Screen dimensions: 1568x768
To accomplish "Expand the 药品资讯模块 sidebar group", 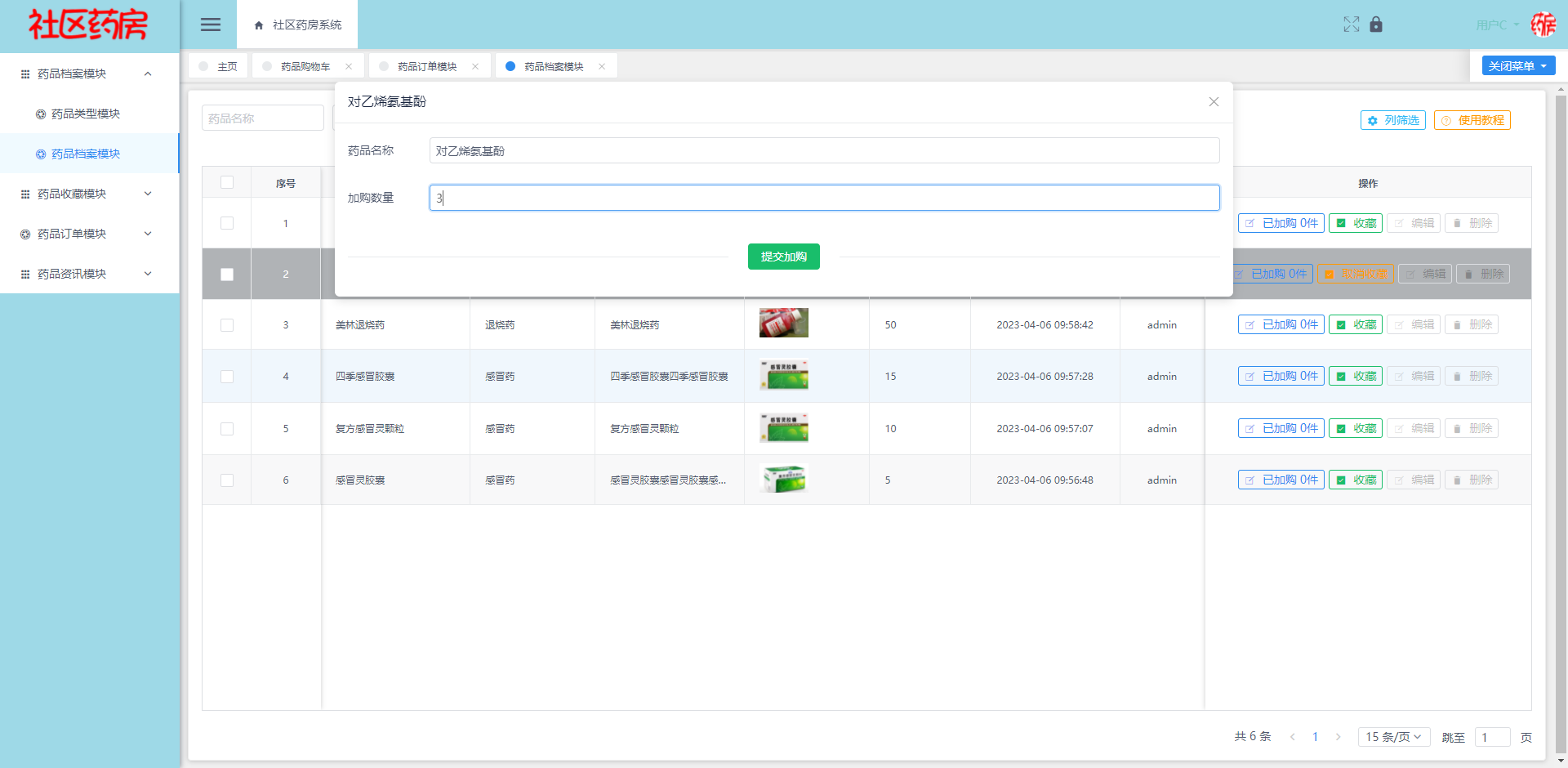I will pyautogui.click(x=89, y=274).
